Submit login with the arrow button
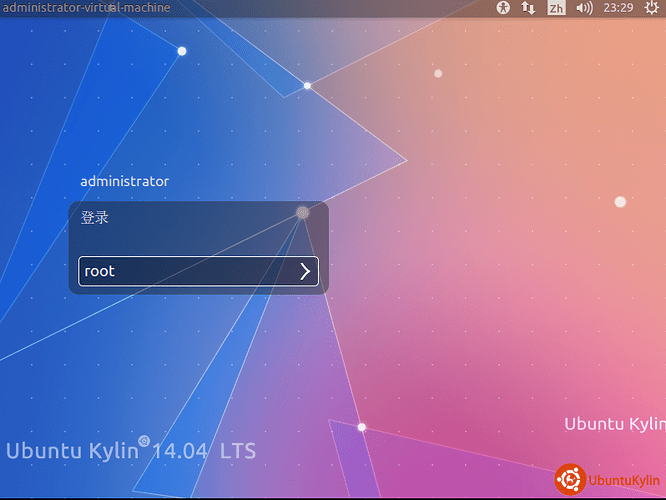Viewport: 666px width, 500px height. click(305, 271)
